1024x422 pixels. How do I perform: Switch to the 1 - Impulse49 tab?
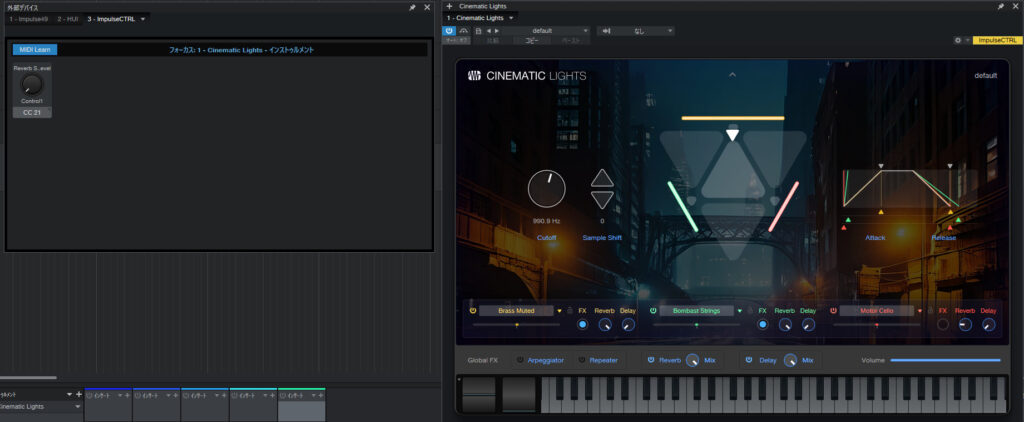point(29,19)
